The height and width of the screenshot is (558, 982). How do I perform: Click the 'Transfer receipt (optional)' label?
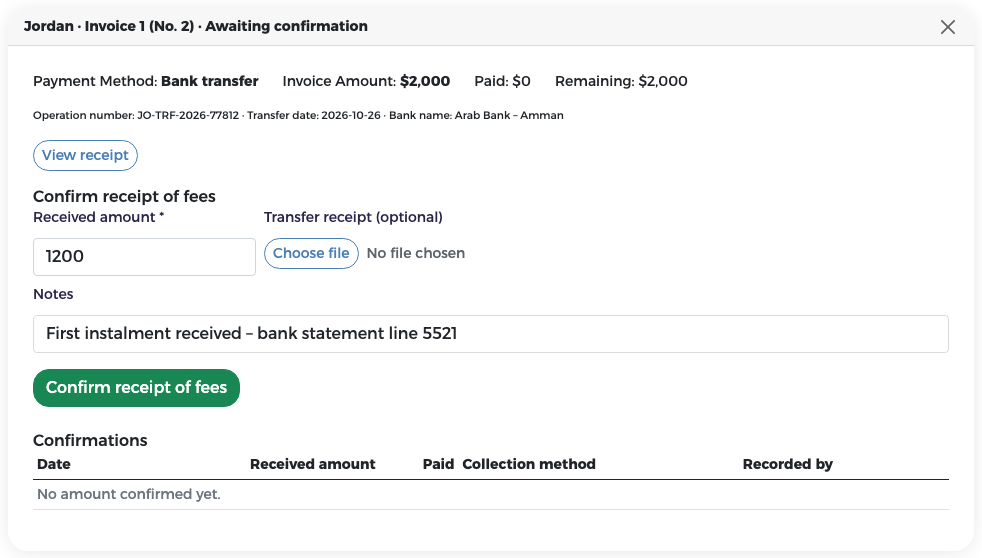pos(353,217)
